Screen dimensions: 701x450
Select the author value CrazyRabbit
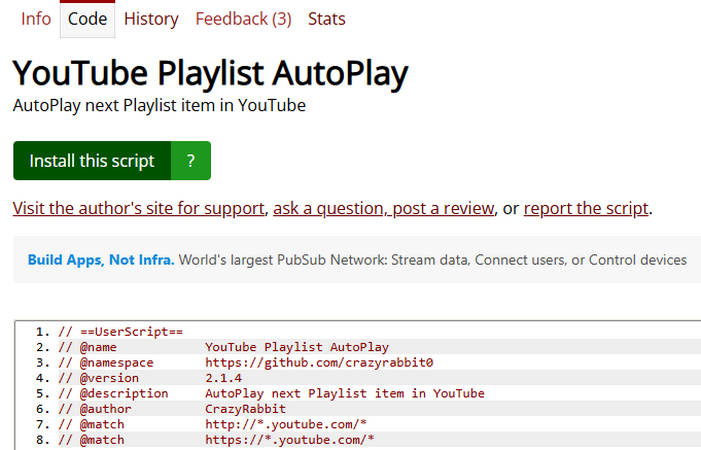point(245,409)
